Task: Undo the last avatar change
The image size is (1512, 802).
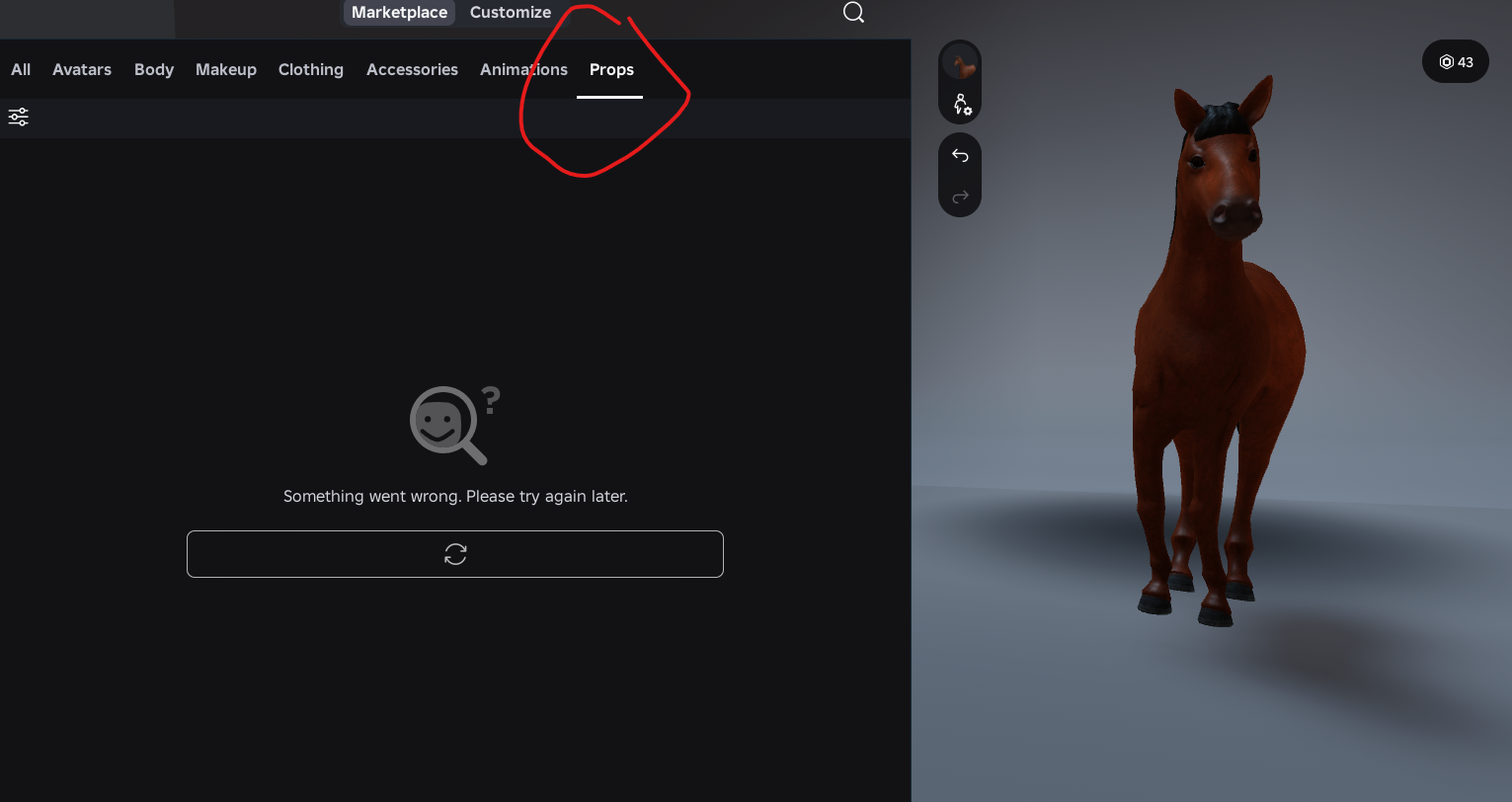Action: 960,155
